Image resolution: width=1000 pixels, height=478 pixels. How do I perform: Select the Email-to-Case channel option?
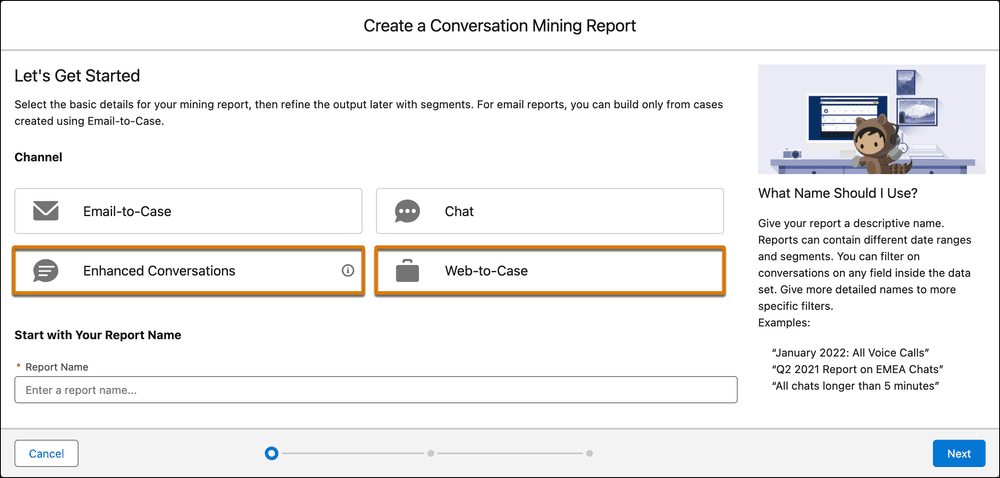[x=188, y=211]
